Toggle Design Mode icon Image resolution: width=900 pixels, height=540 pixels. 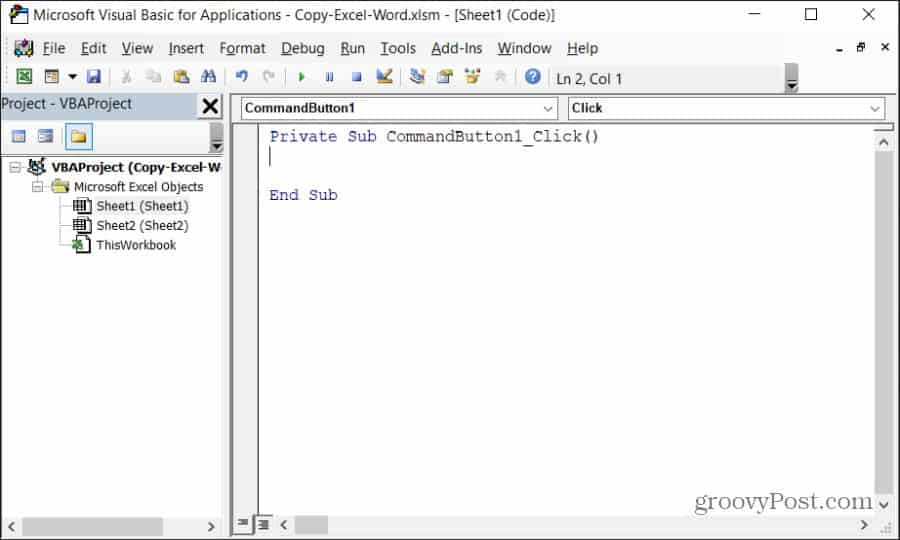pyautogui.click(x=384, y=76)
